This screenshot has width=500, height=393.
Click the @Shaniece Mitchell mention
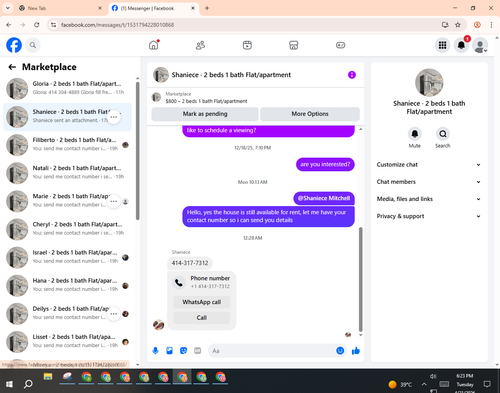coord(324,198)
